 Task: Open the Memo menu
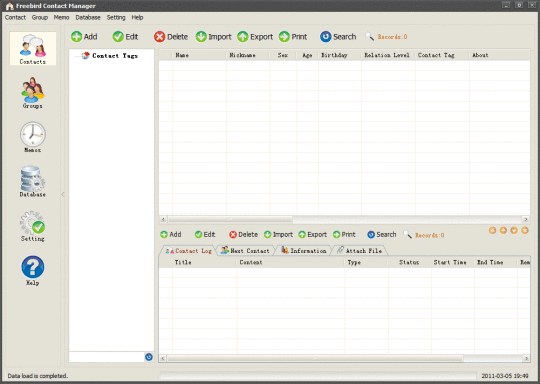click(61, 17)
